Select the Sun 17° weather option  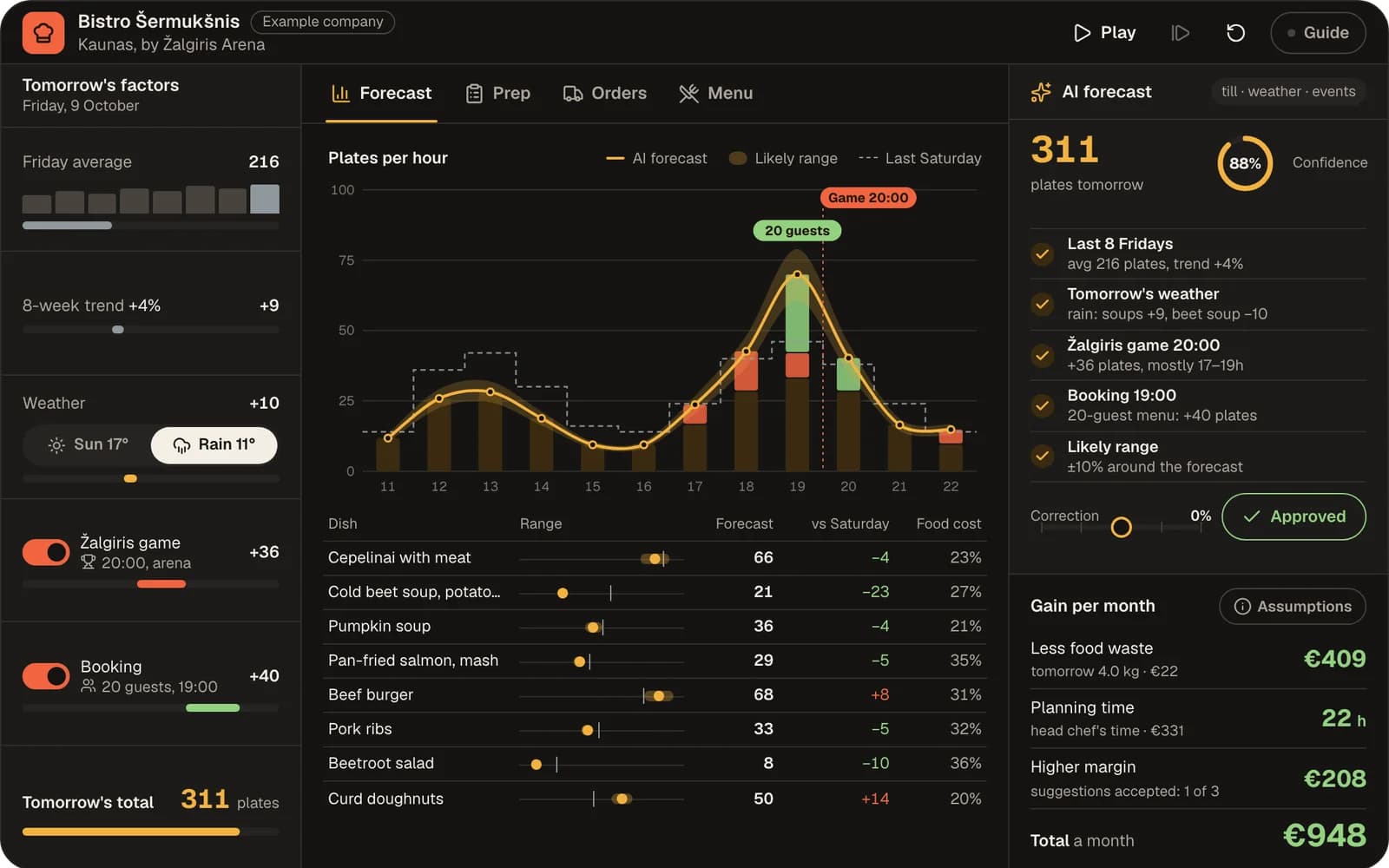coord(88,444)
